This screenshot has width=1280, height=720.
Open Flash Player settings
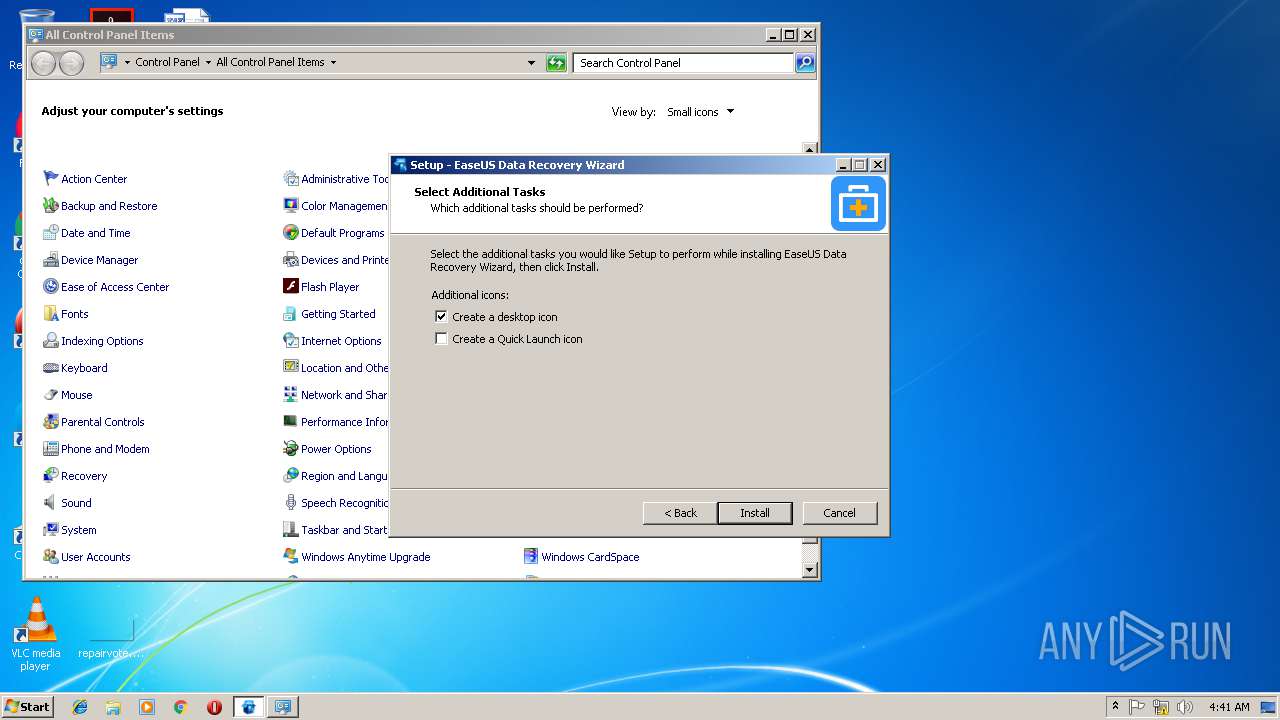[321, 287]
